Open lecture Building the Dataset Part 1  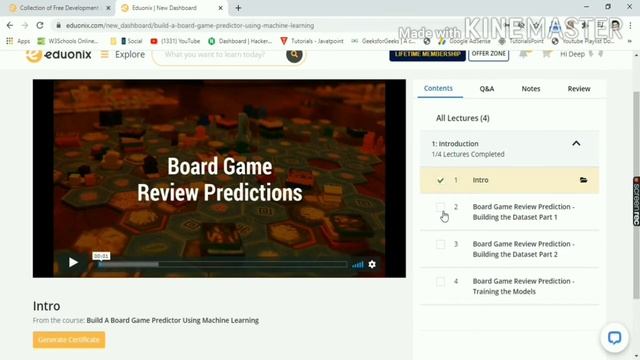click(523, 212)
